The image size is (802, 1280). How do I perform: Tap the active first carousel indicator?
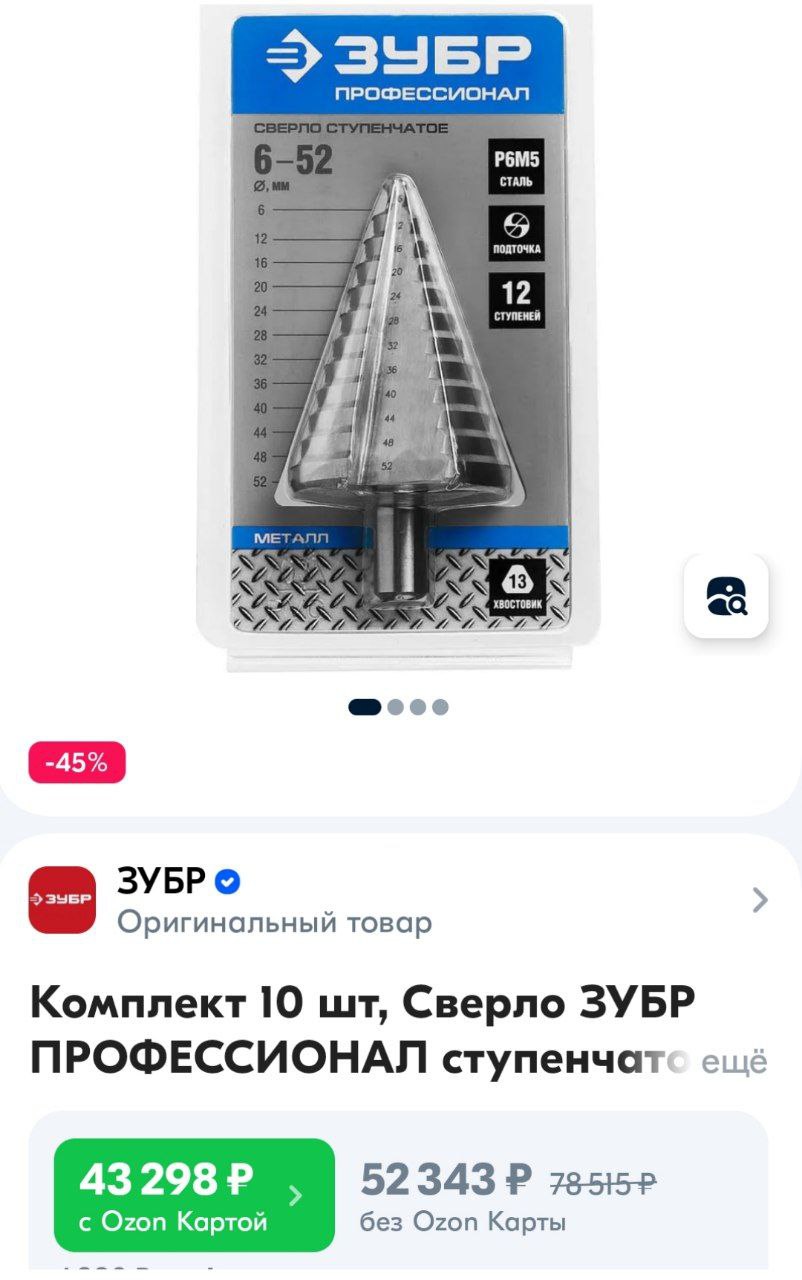point(364,707)
